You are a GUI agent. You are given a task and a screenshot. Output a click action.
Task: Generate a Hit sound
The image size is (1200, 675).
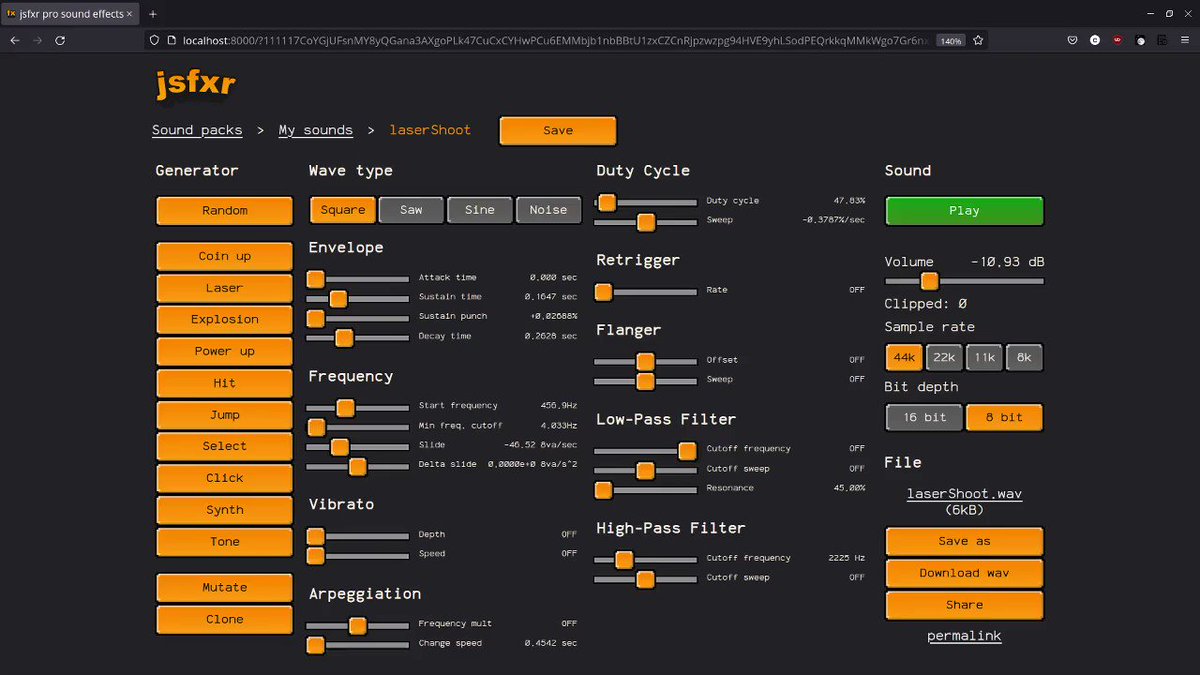click(x=225, y=383)
